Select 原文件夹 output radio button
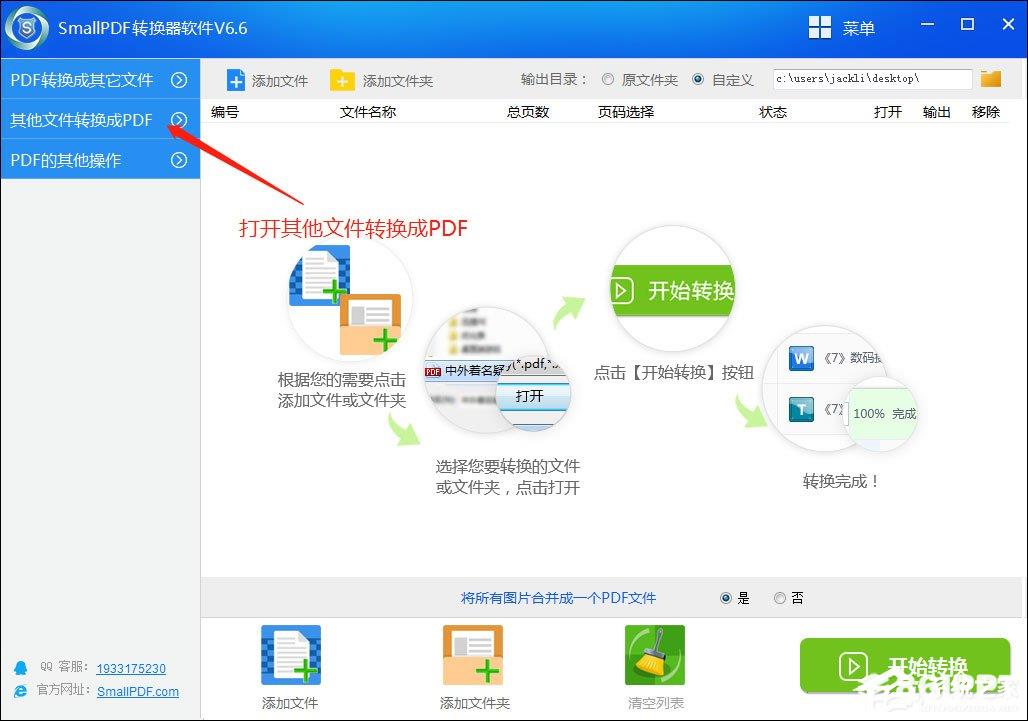 tap(608, 79)
